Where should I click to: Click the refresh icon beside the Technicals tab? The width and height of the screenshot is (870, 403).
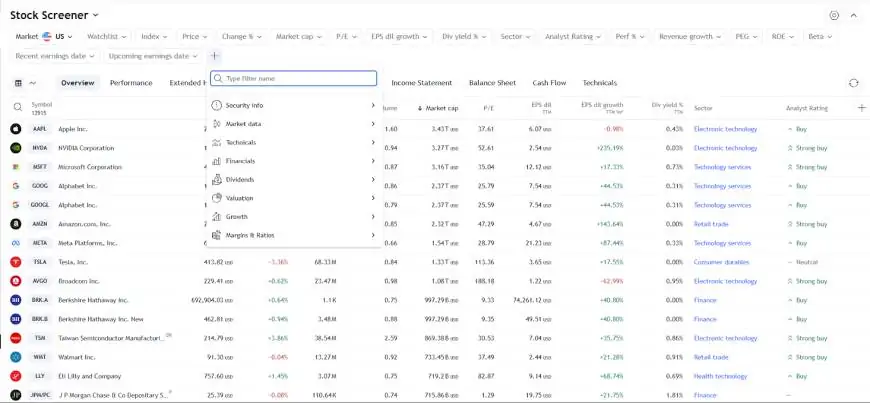853,83
